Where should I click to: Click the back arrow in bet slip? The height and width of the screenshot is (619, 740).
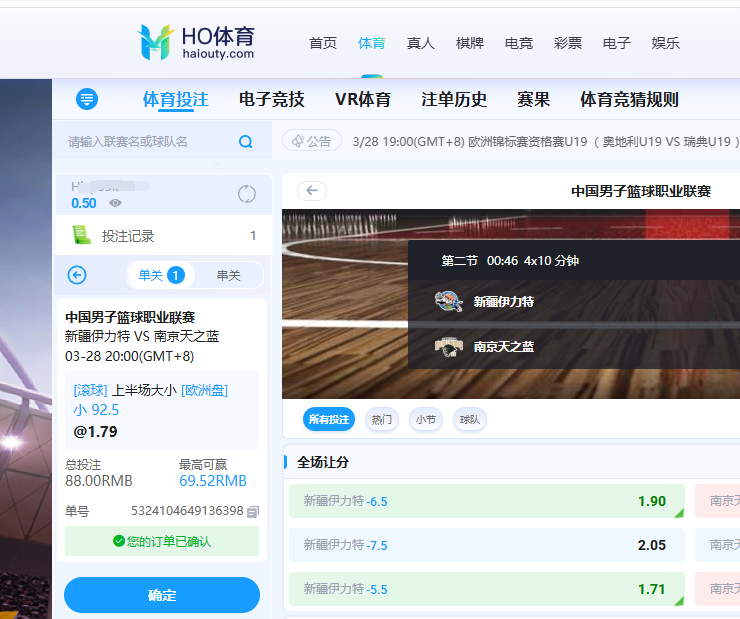click(77, 275)
